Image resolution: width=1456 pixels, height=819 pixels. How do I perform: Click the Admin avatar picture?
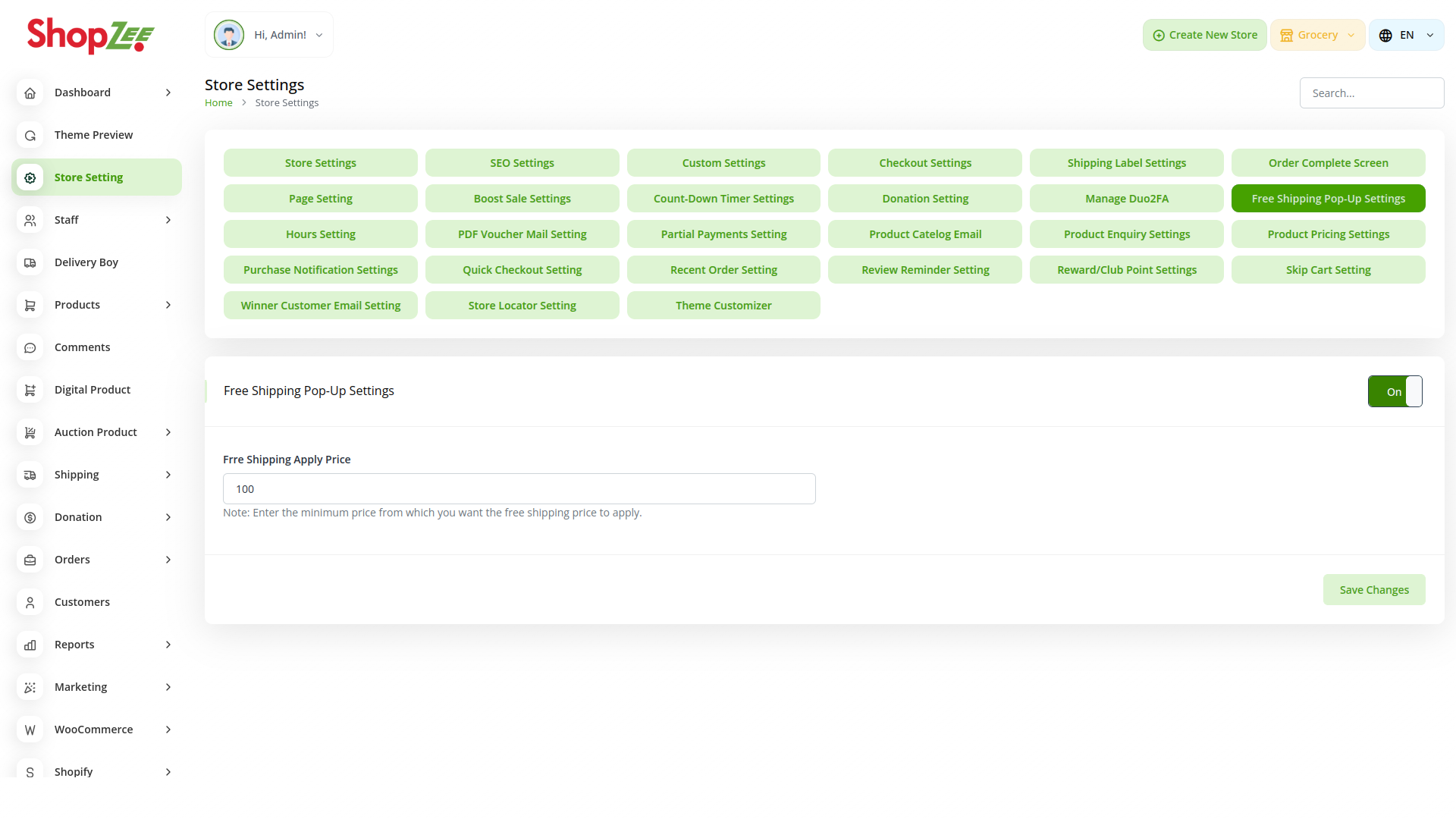(x=229, y=35)
